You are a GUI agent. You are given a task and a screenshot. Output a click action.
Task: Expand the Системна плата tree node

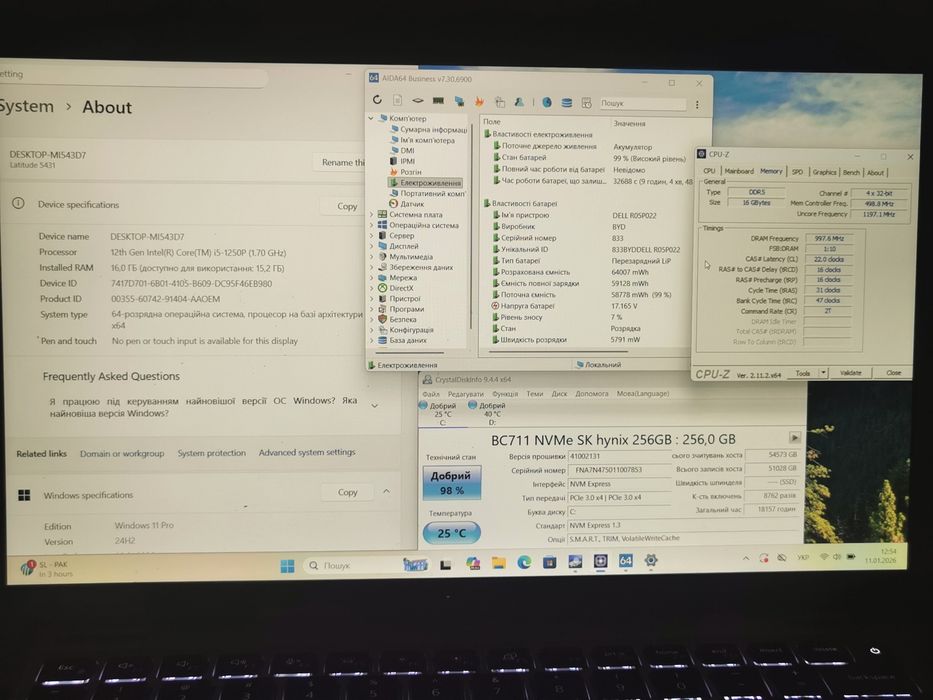pyautogui.click(x=372, y=214)
